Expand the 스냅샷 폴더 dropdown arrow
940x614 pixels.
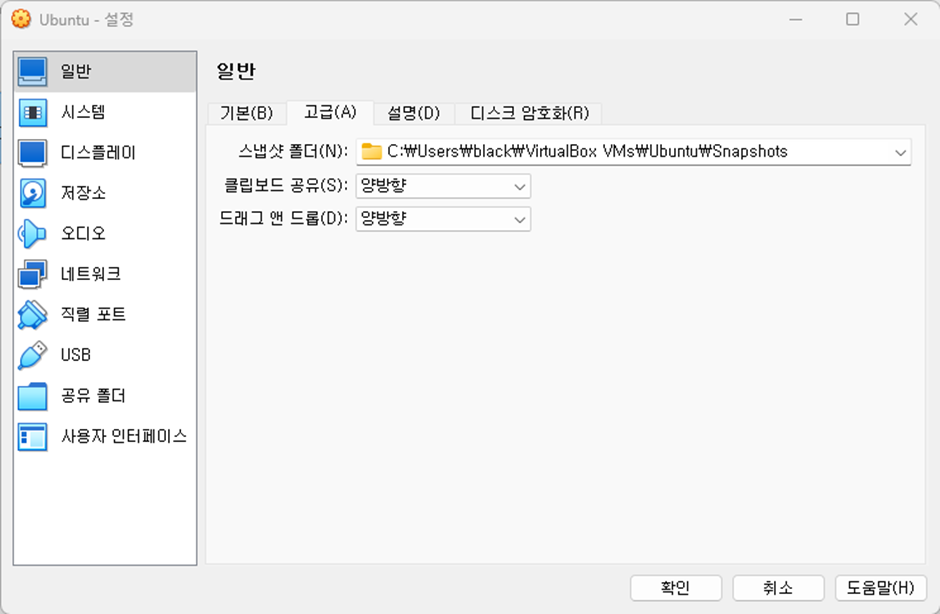[x=900, y=152]
